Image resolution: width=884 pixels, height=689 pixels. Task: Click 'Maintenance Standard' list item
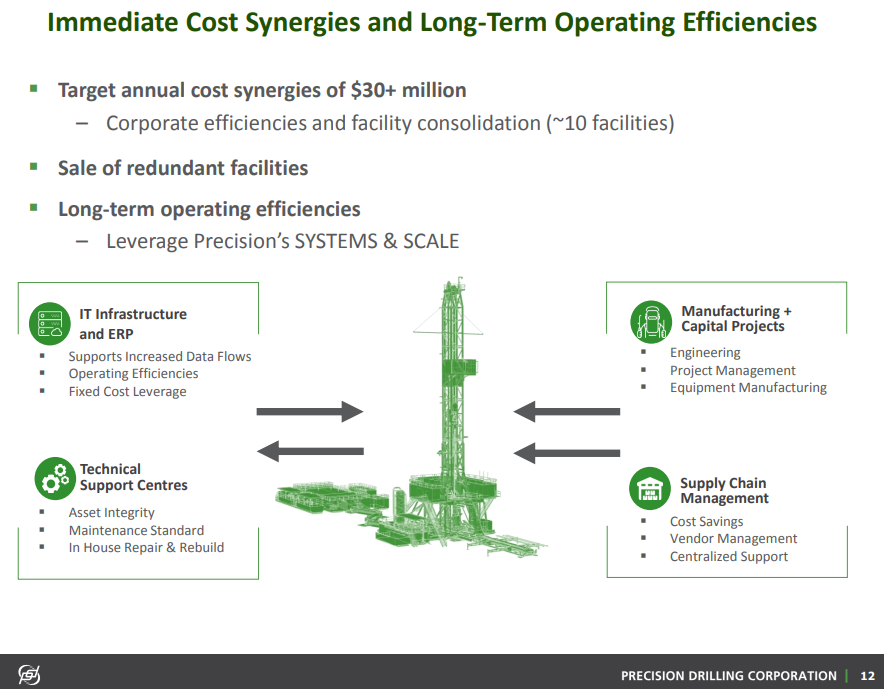[x=136, y=531]
